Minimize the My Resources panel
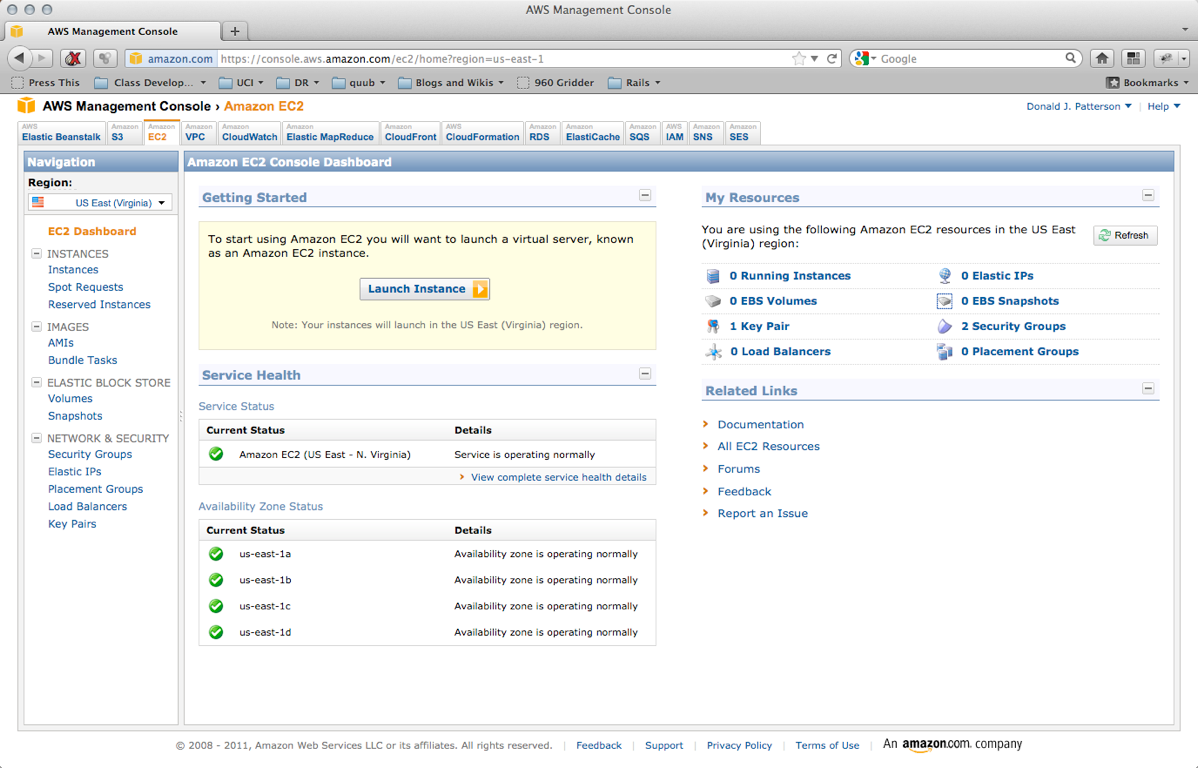This screenshot has width=1198, height=768. click(x=1148, y=196)
